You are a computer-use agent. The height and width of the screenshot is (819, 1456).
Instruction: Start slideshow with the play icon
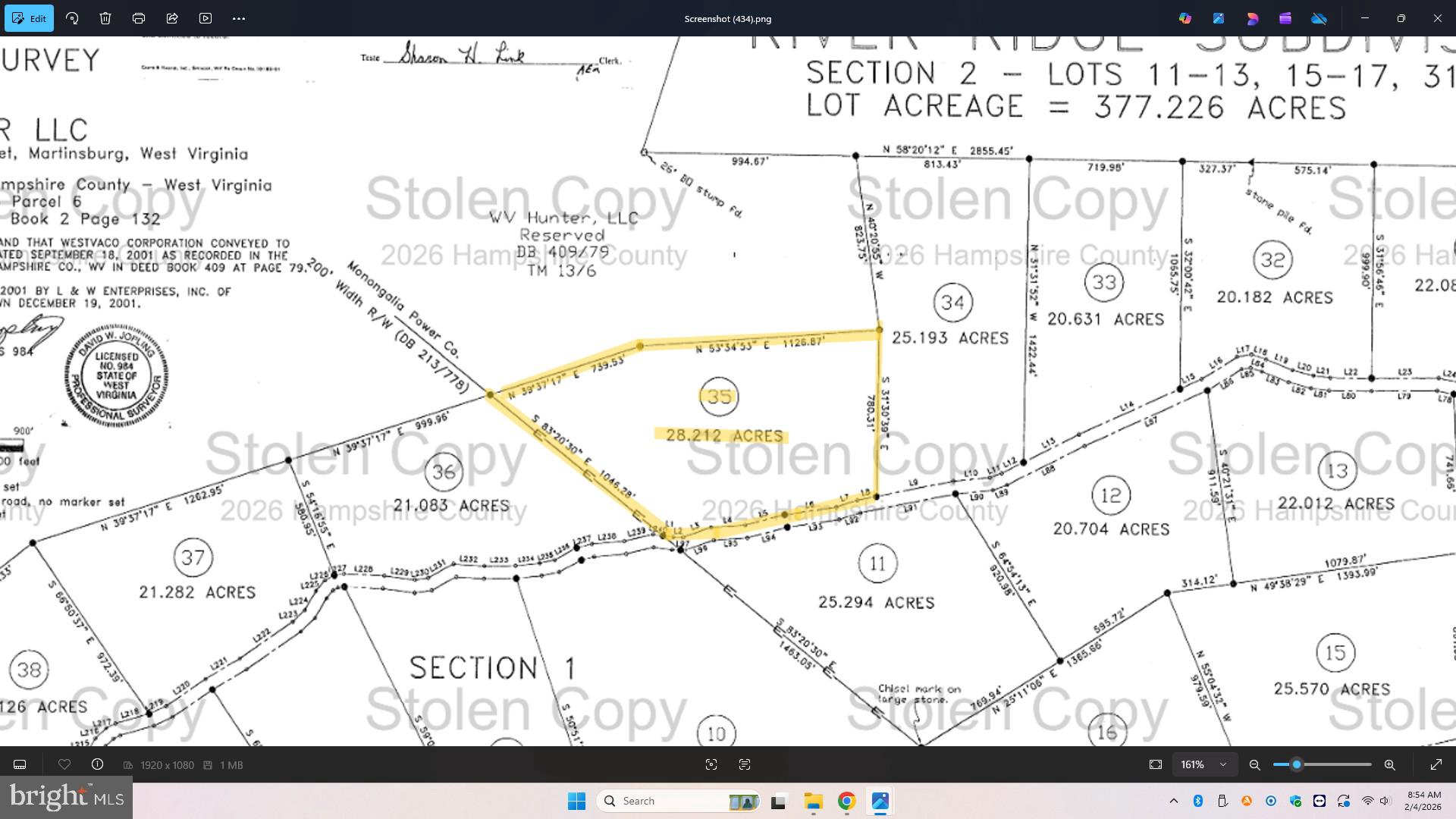206,18
